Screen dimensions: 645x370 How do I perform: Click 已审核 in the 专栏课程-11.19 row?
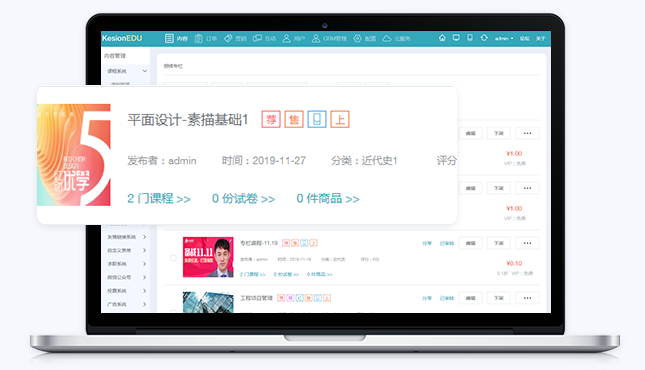click(447, 243)
